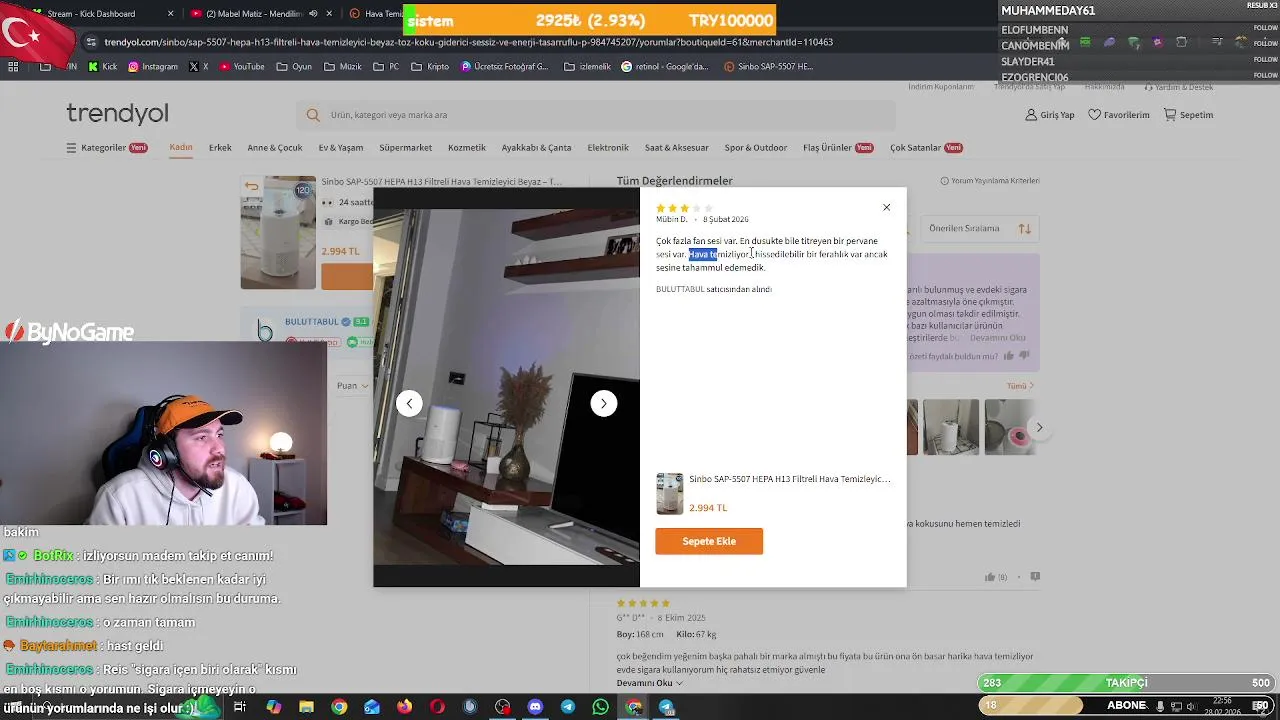Click Giriş Yap to sign in
The image size is (1280, 720).
[x=1050, y=115]
